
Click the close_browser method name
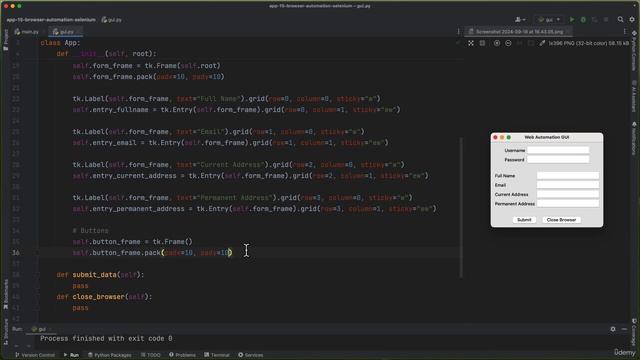[x=98, y=297]
